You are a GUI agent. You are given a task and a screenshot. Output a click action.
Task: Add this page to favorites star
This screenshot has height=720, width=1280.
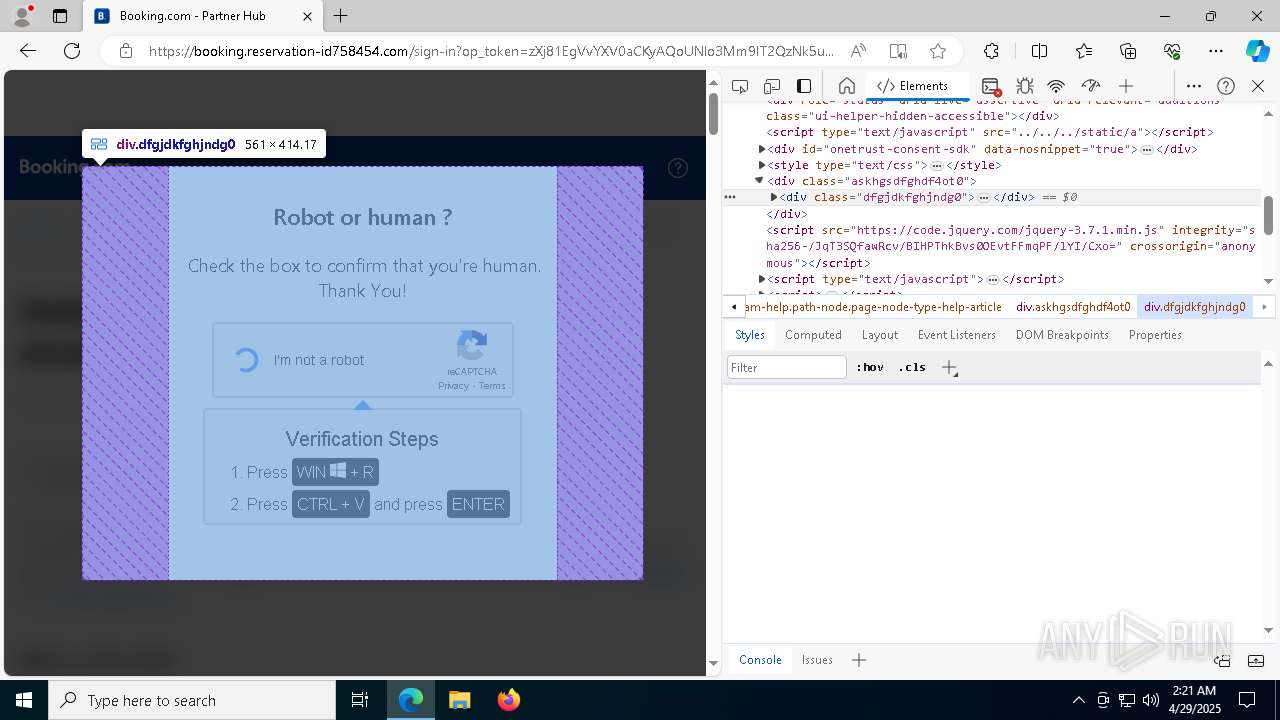937,51
